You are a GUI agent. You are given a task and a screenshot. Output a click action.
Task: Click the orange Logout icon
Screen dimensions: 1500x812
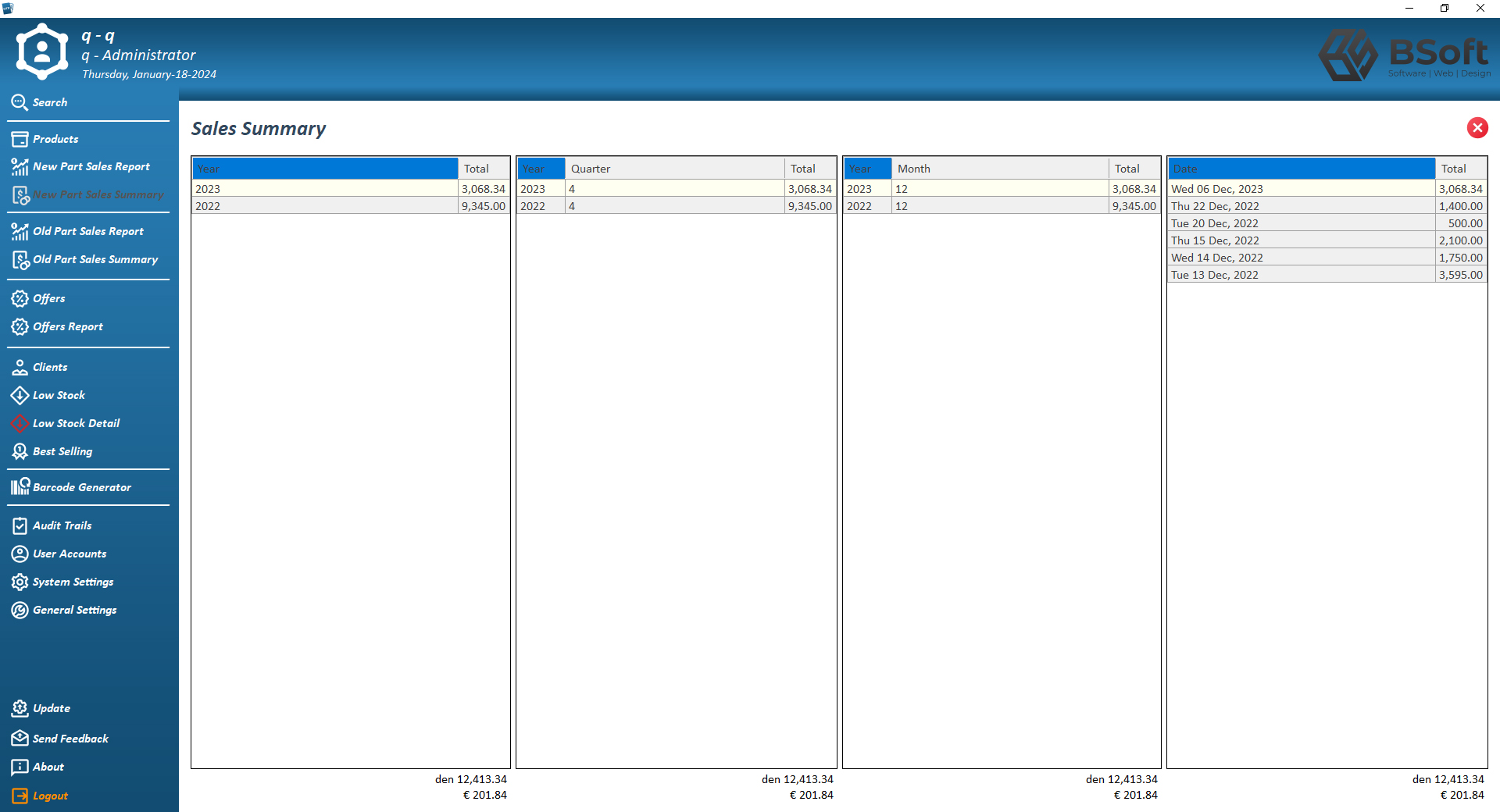coord(20,796)
